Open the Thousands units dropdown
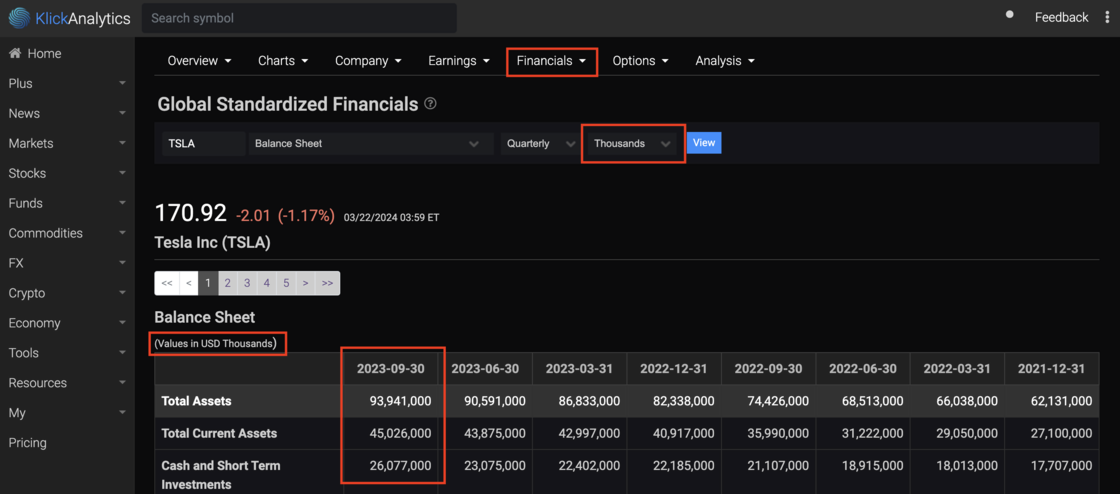This screenshot has height=494, width=1120. click(633, 143)
